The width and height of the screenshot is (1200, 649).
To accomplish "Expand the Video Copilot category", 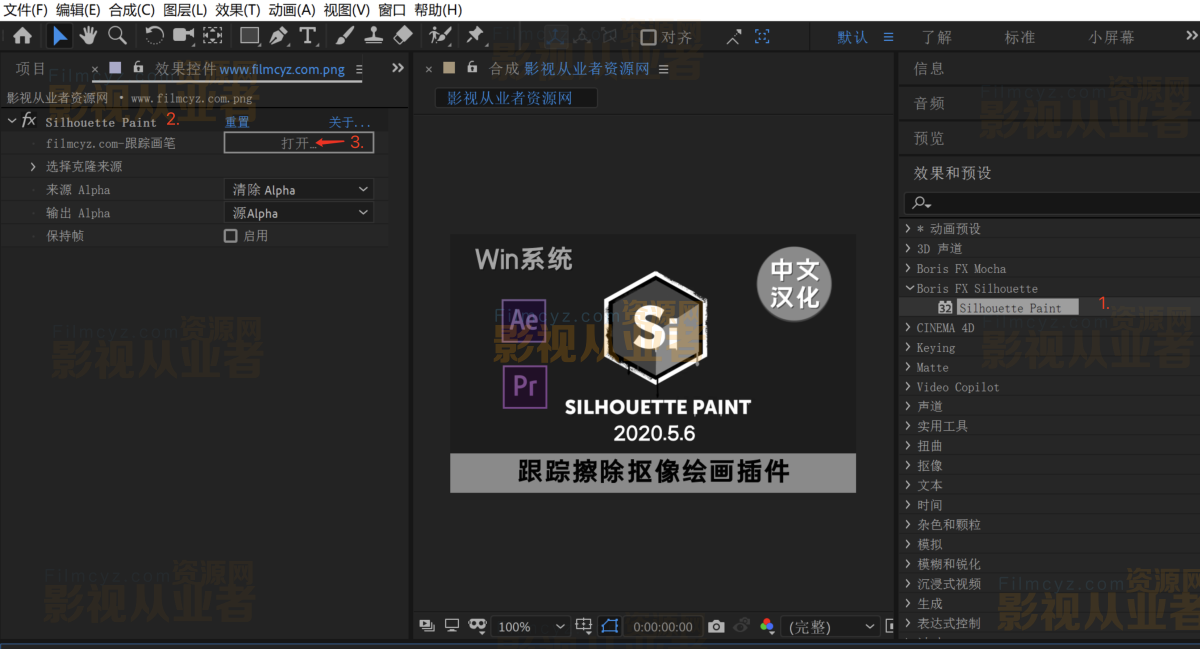I will [908, 386].
